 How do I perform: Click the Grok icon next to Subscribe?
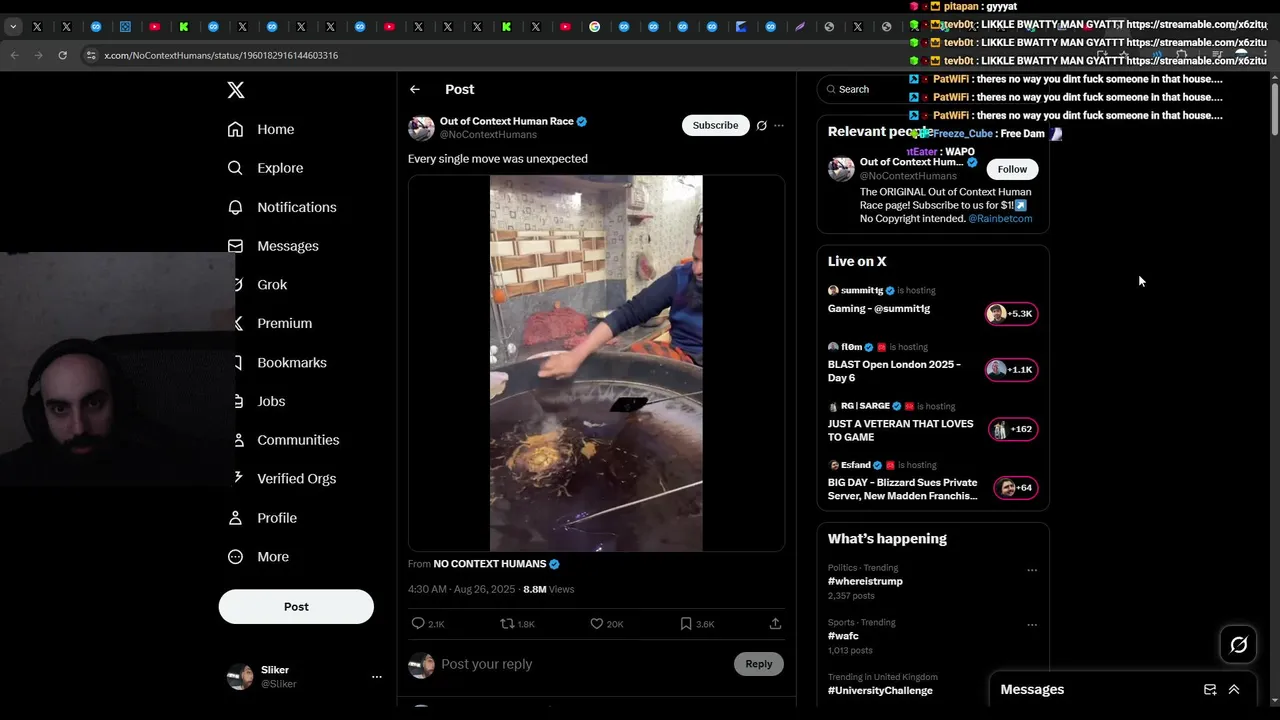coord(762,125)
